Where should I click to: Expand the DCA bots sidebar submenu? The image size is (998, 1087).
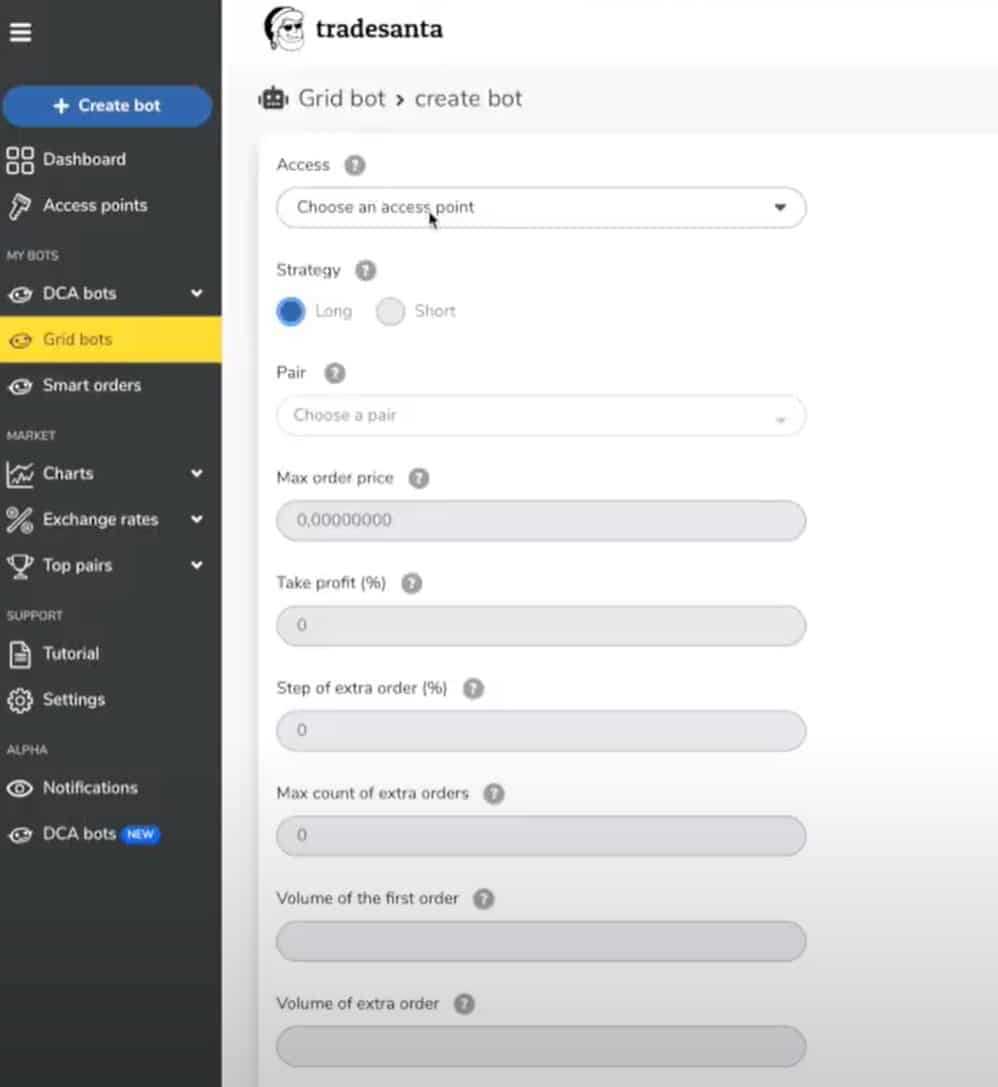197,293
